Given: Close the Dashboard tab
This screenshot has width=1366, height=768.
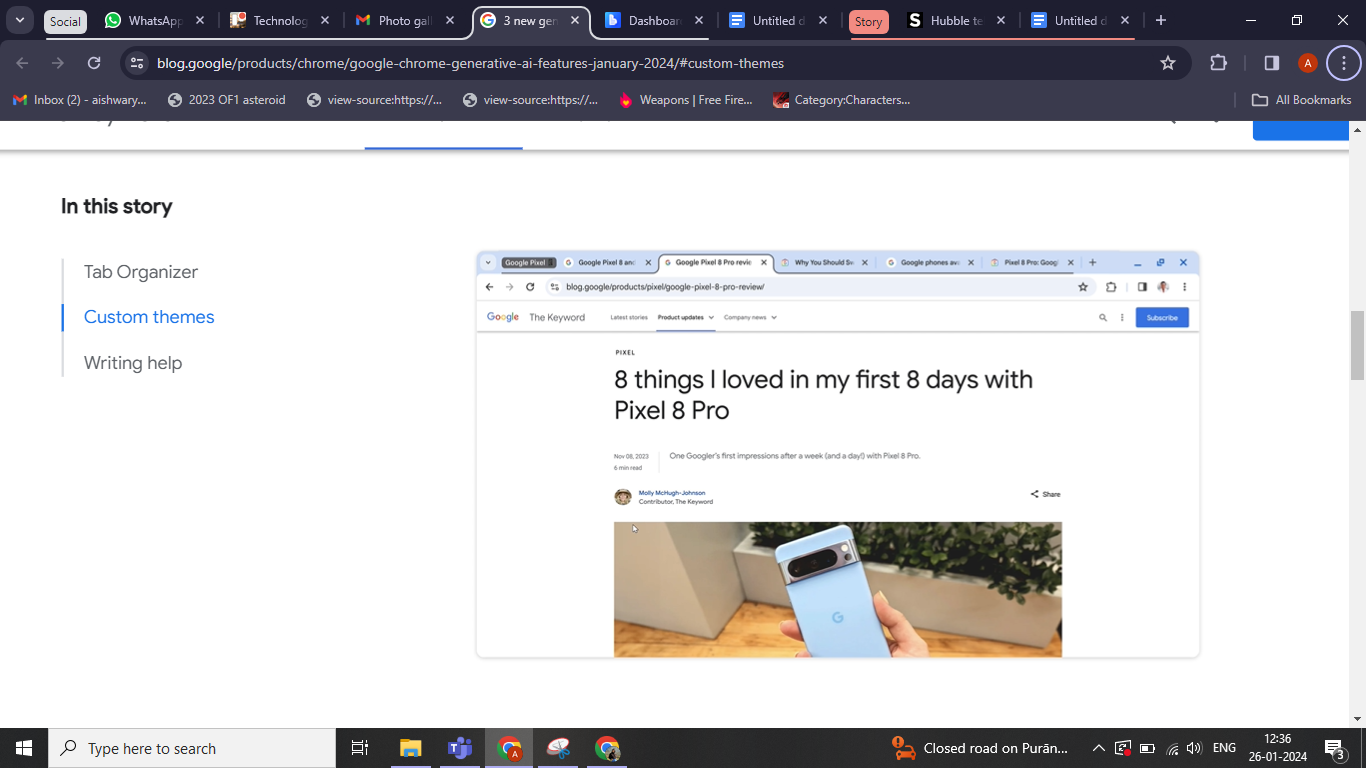Looking at the screenshot, I should click(698, 20).
